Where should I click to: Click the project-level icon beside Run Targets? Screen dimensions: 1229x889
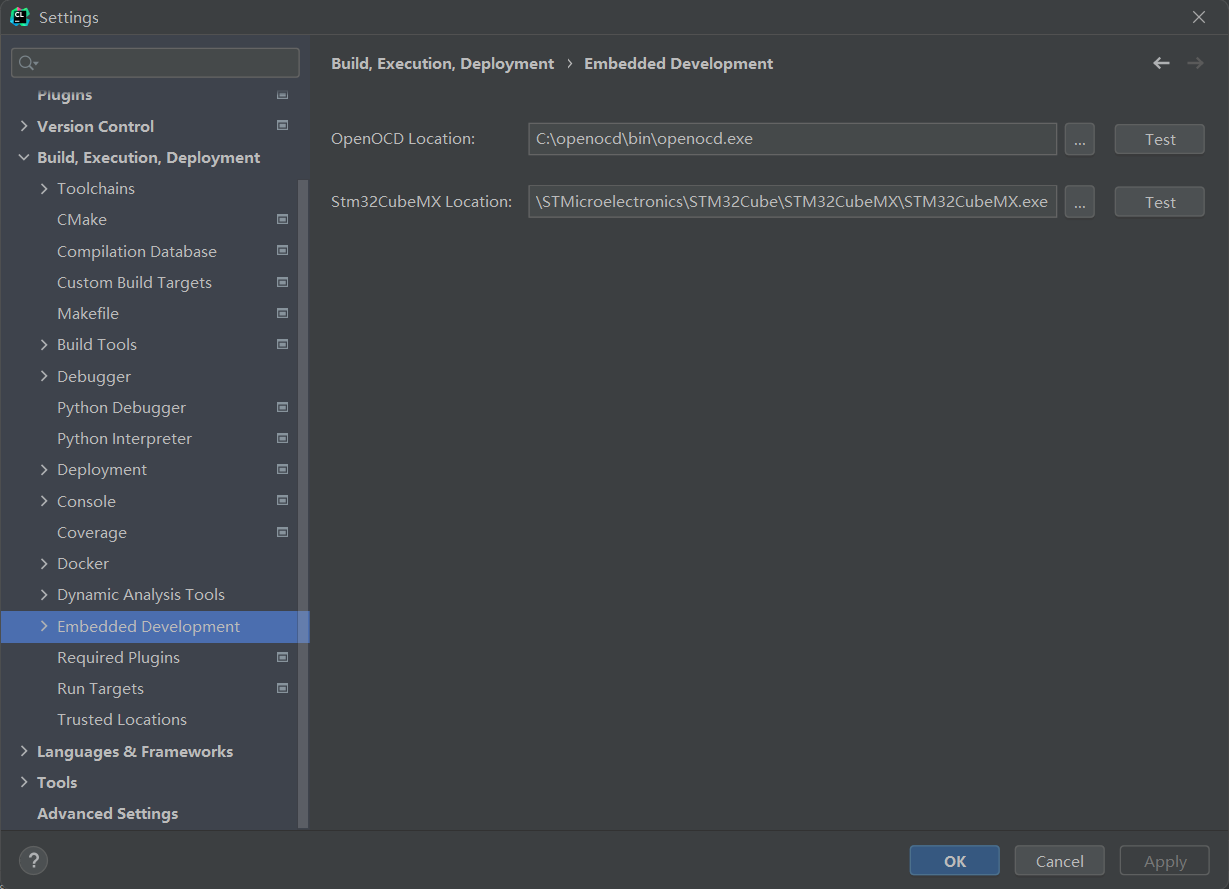[282, 689]
